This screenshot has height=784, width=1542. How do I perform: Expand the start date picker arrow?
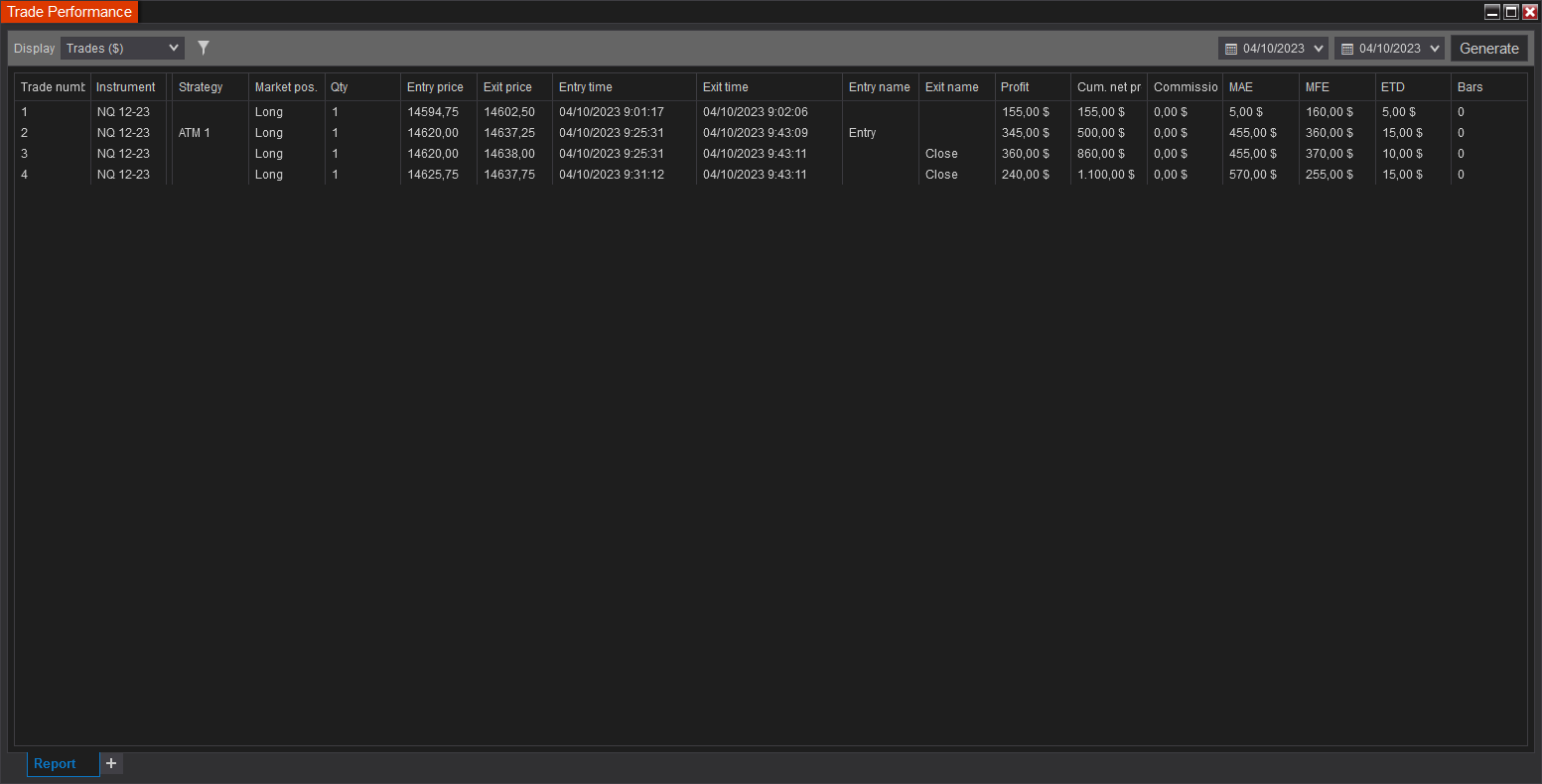pos(1319,49)
